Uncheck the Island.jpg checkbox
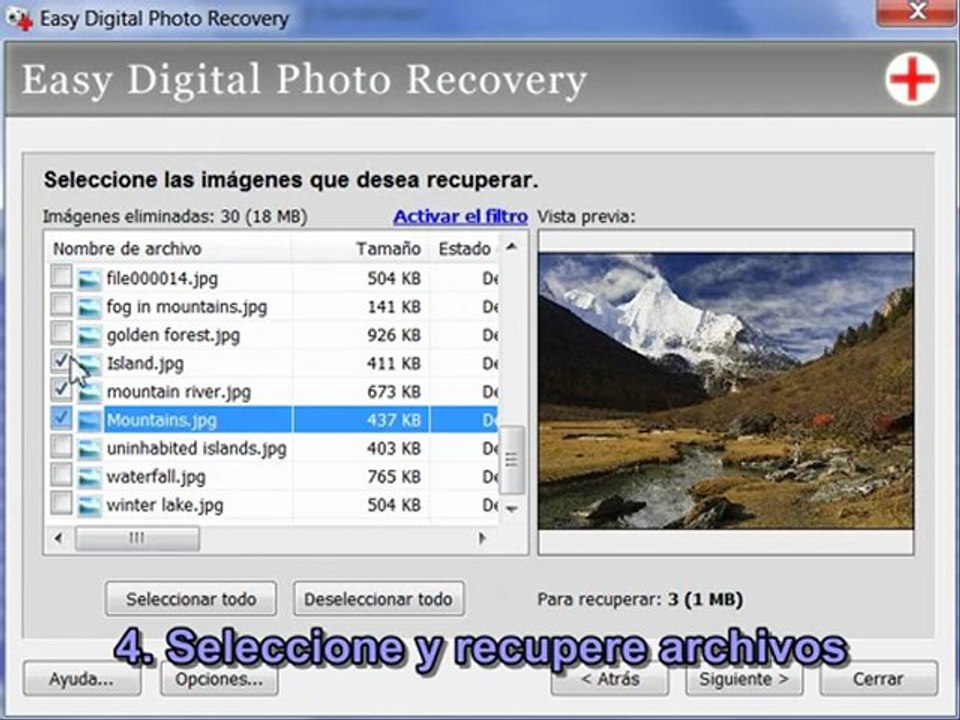 61,361
